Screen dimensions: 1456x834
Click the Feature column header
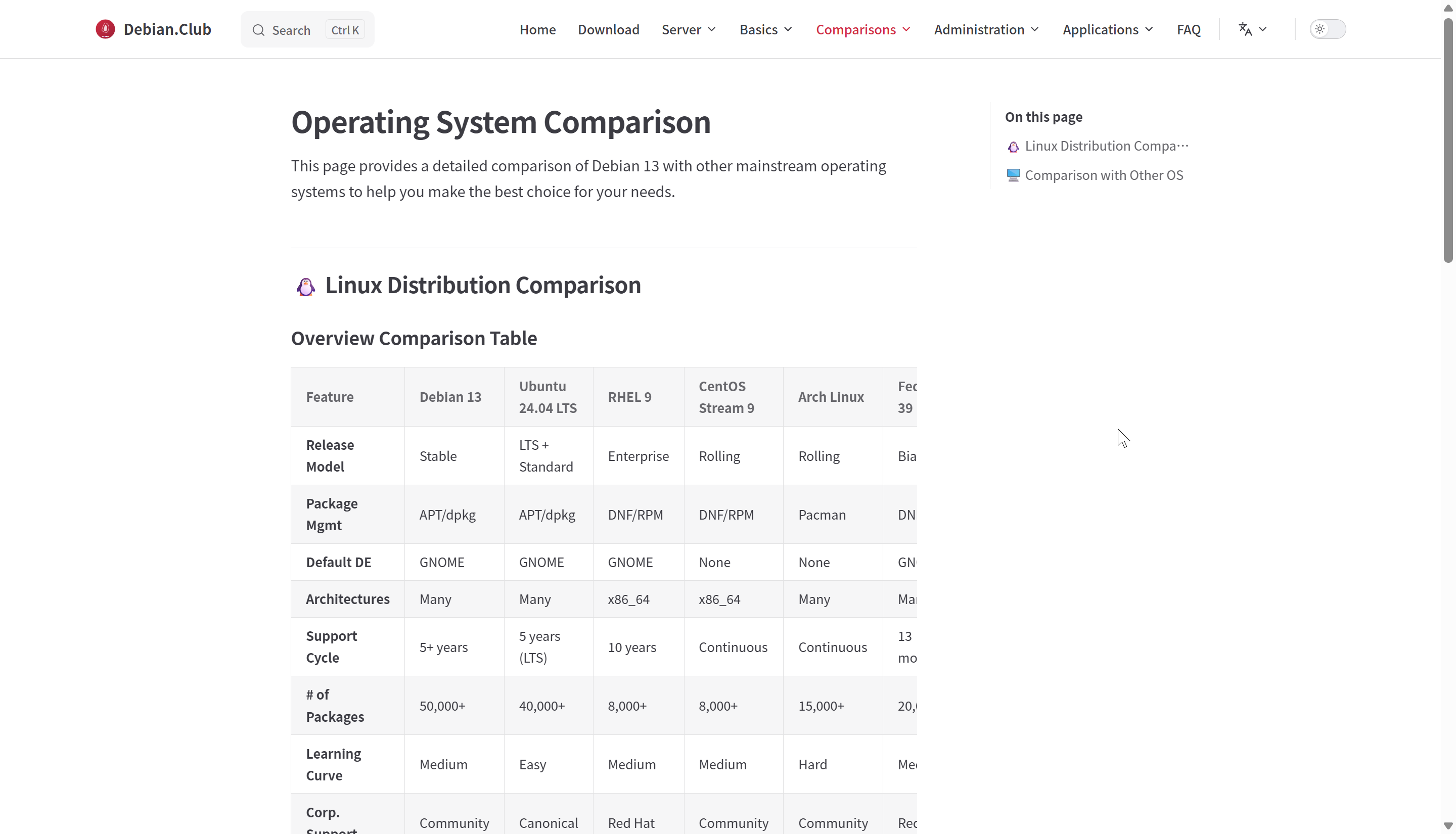pyautogui.click(x=347, y=397)
